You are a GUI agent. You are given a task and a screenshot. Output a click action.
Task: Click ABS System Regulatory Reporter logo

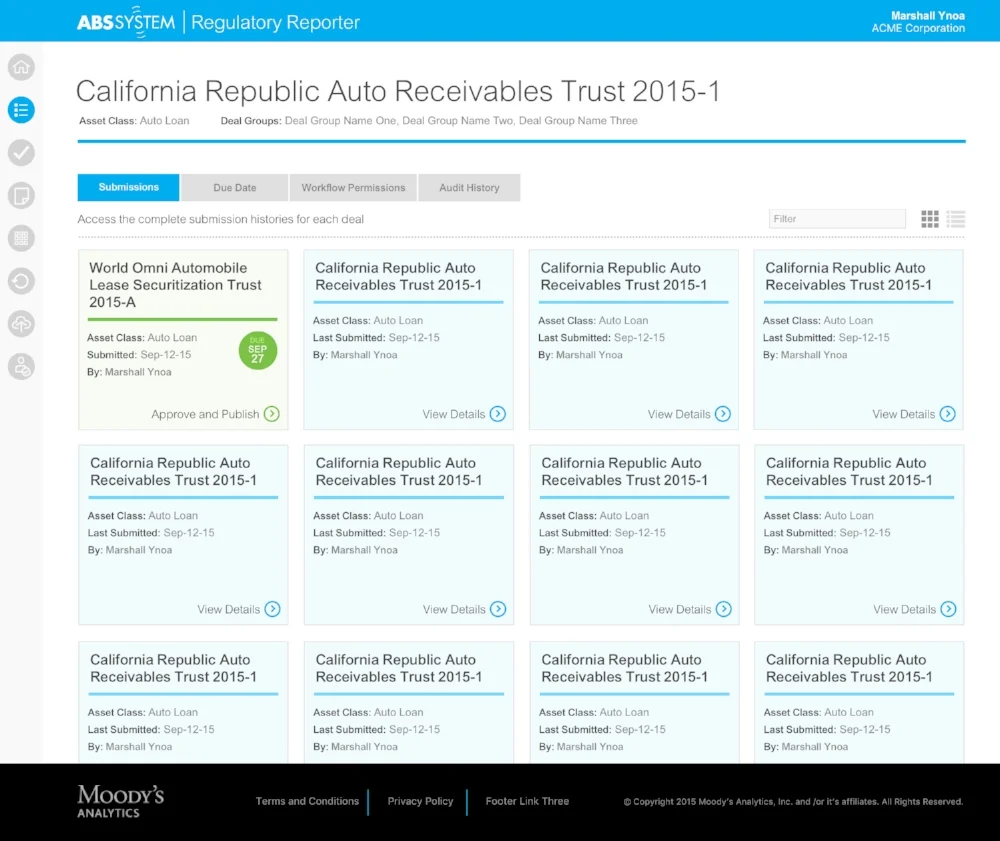[x=218, y=22]
